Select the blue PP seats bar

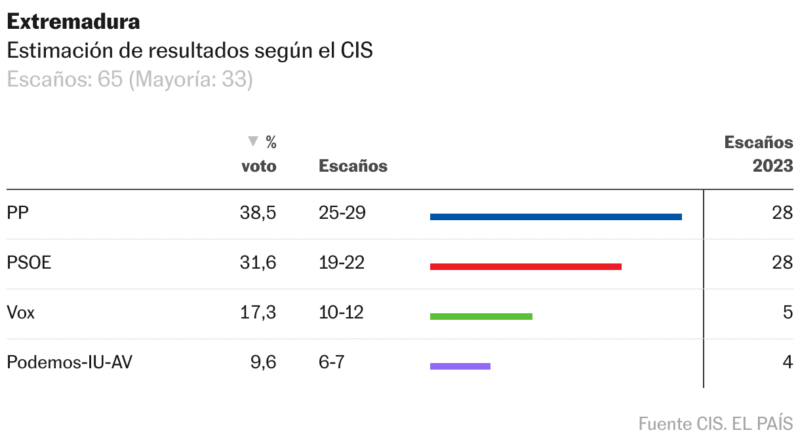coord(555,216)
